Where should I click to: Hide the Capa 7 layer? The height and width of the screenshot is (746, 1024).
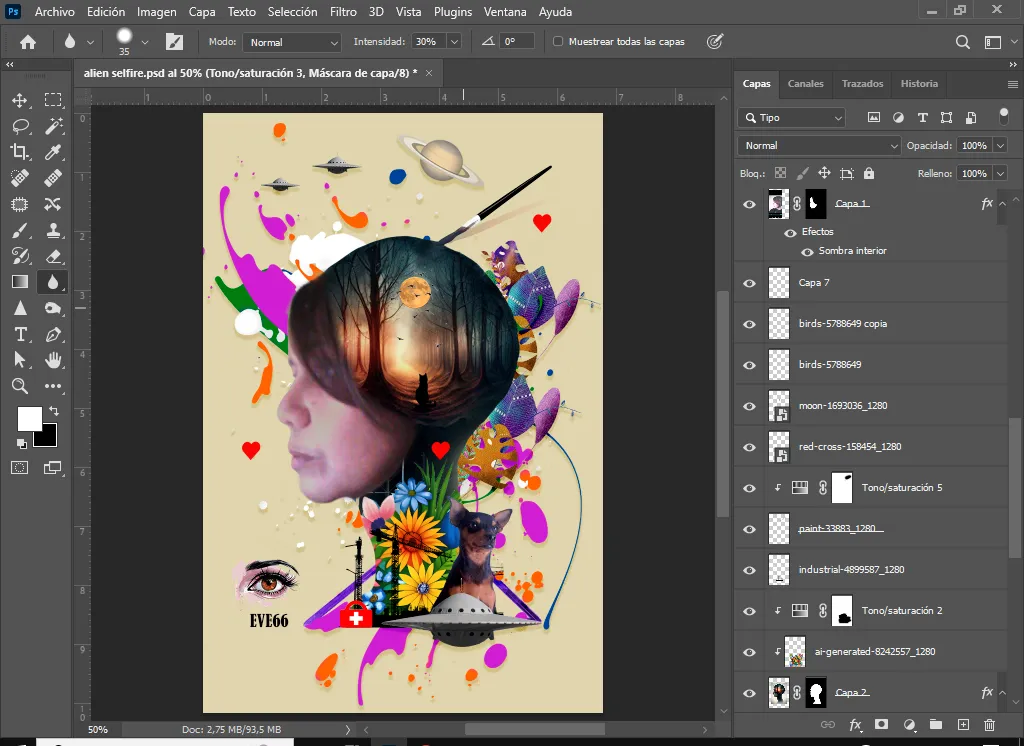tap(750, 283)
